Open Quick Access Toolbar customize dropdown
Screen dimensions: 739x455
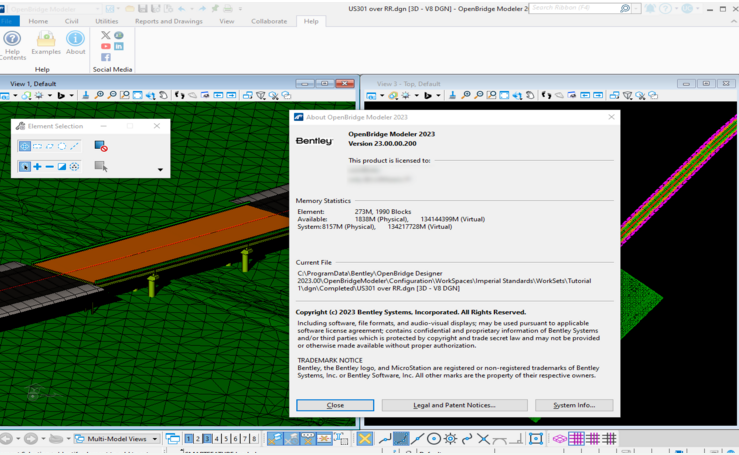(240, 9)
